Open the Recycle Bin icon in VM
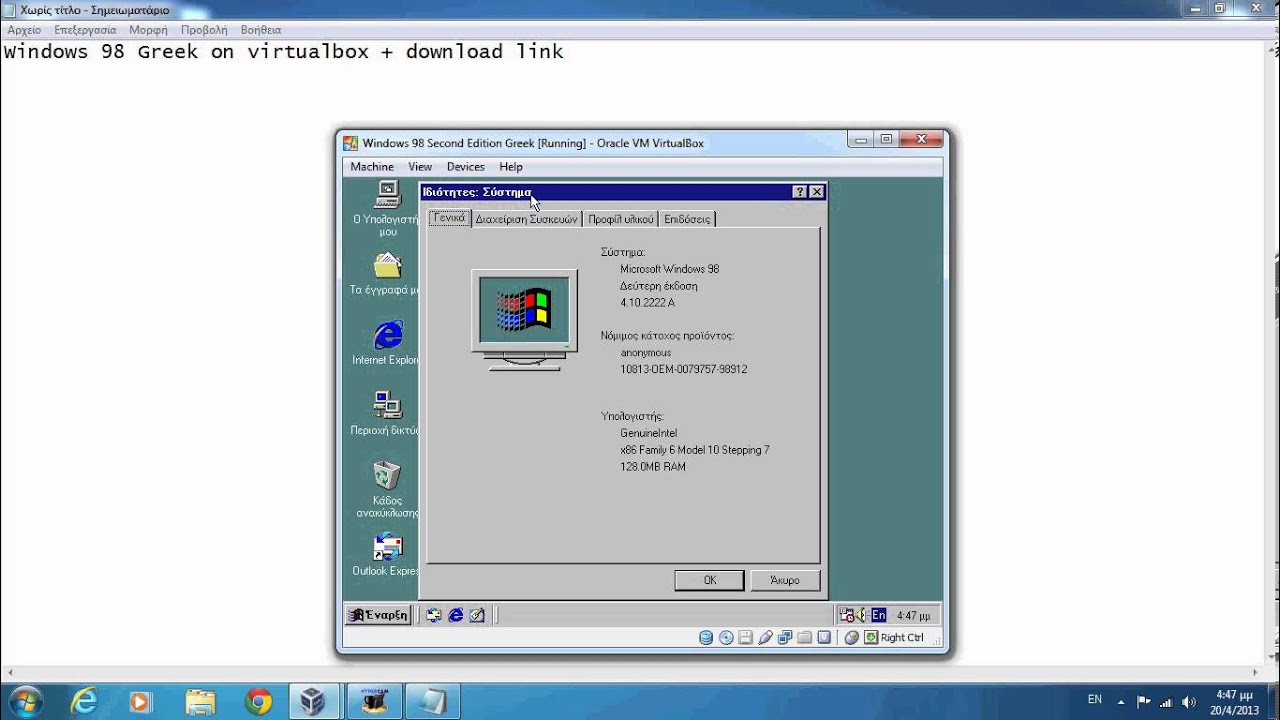The width and height of the screenshot is (1280, 720). coord(387,475)
